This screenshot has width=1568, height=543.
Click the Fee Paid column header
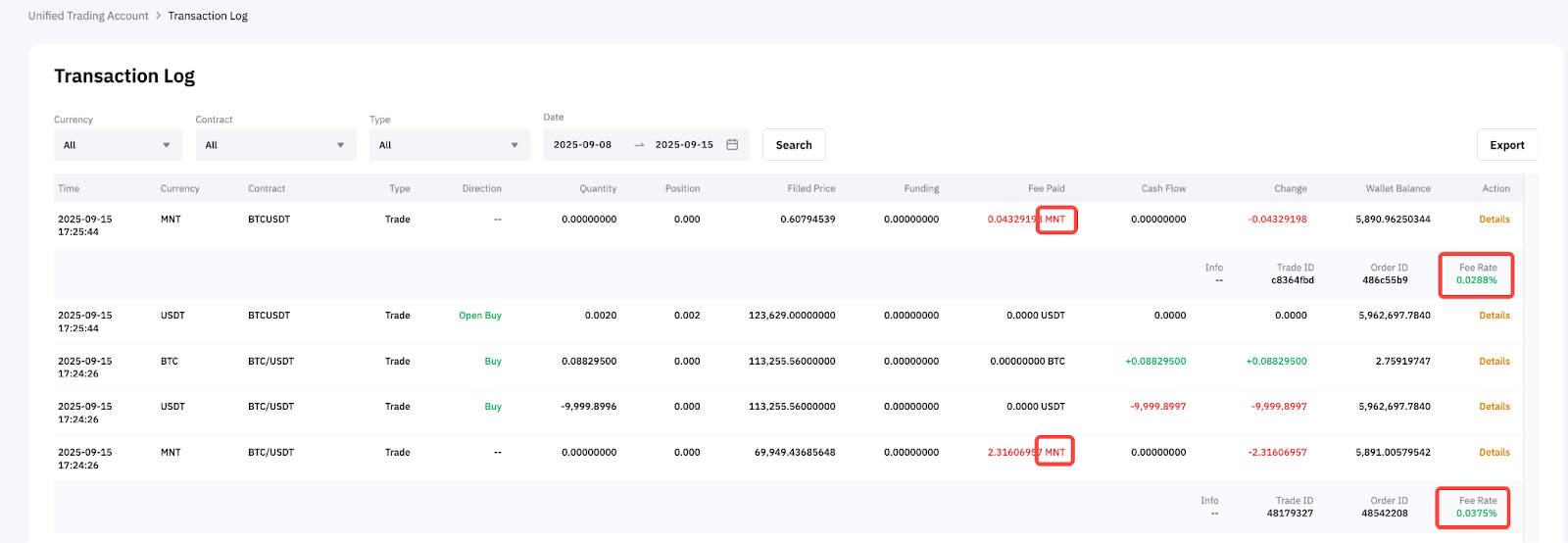point(1046,188)
